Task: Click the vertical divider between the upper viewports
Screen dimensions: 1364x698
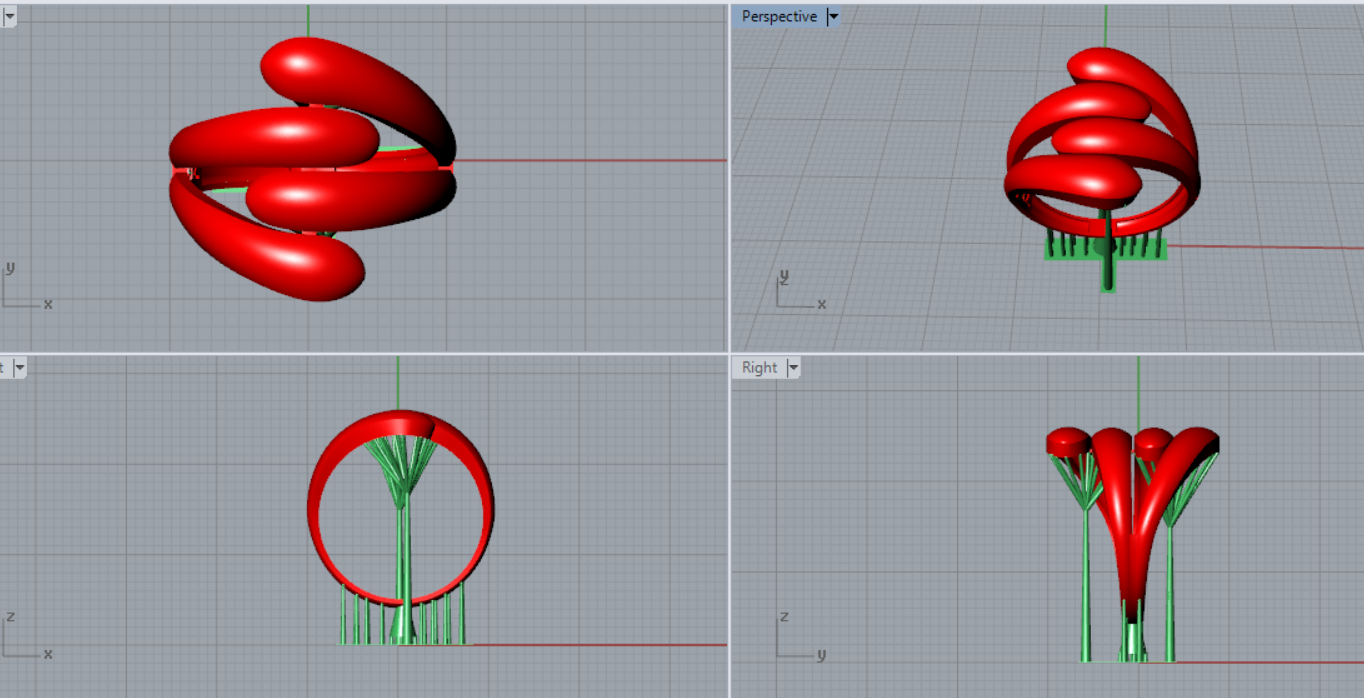Action: click(728, 180)
